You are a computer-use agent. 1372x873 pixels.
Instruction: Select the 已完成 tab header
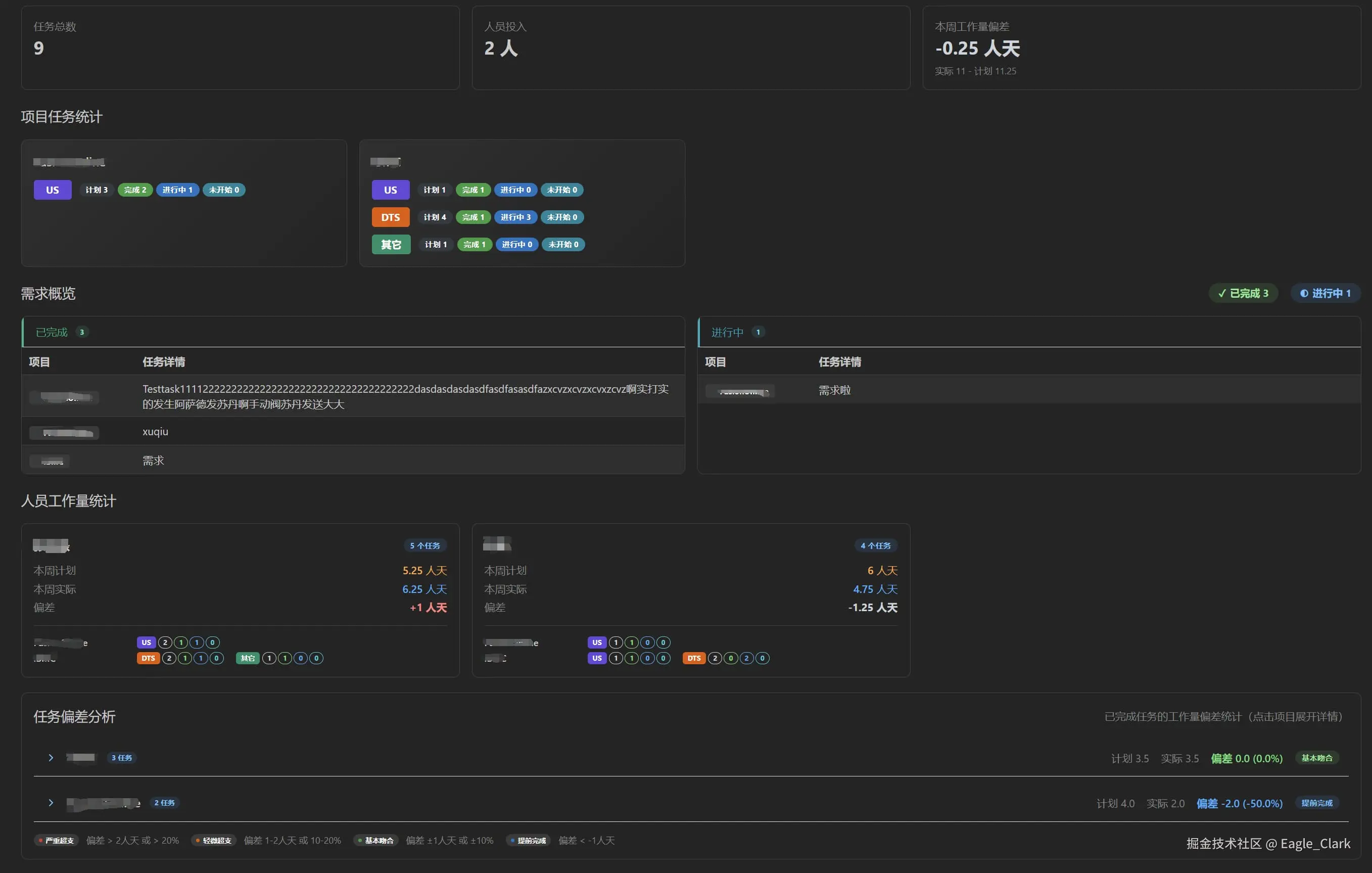click(52, 332)
